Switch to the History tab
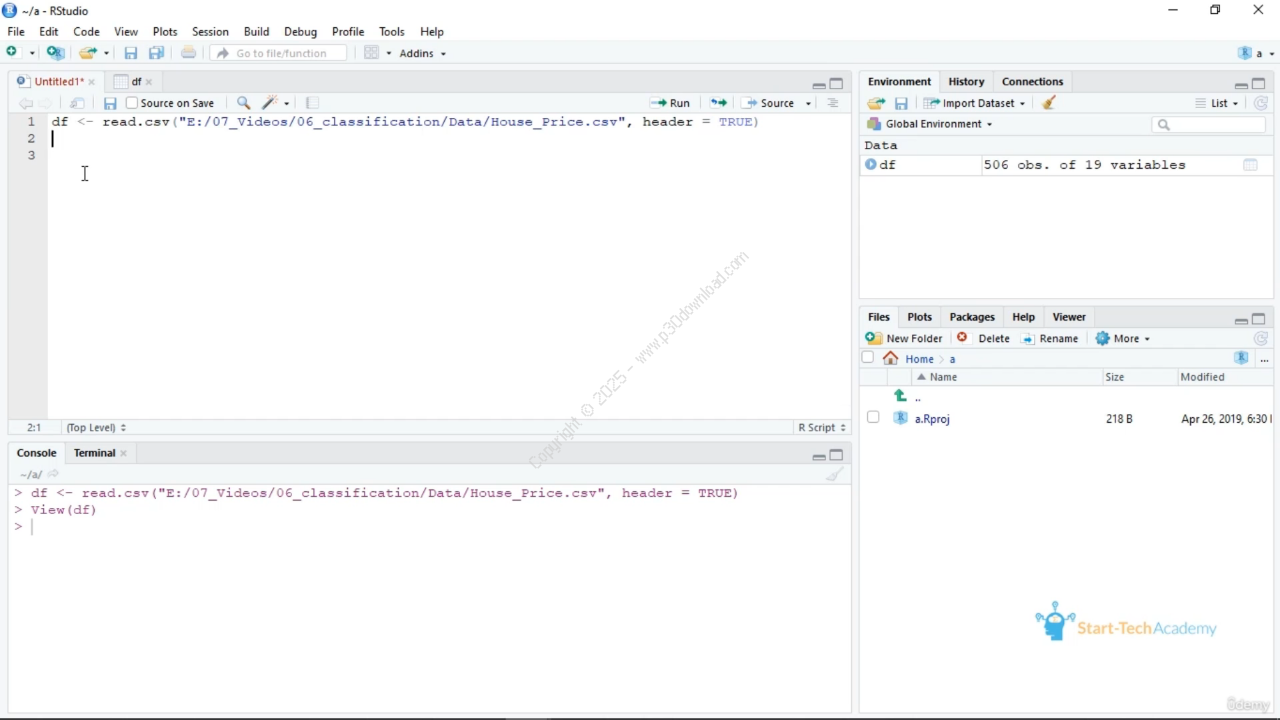 pyautogui.click(x=966, y=82)
